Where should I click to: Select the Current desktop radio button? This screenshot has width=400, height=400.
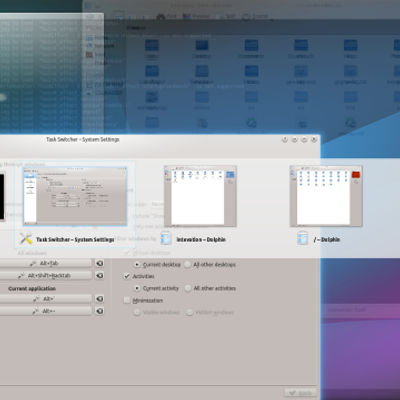tap(137, 265)
